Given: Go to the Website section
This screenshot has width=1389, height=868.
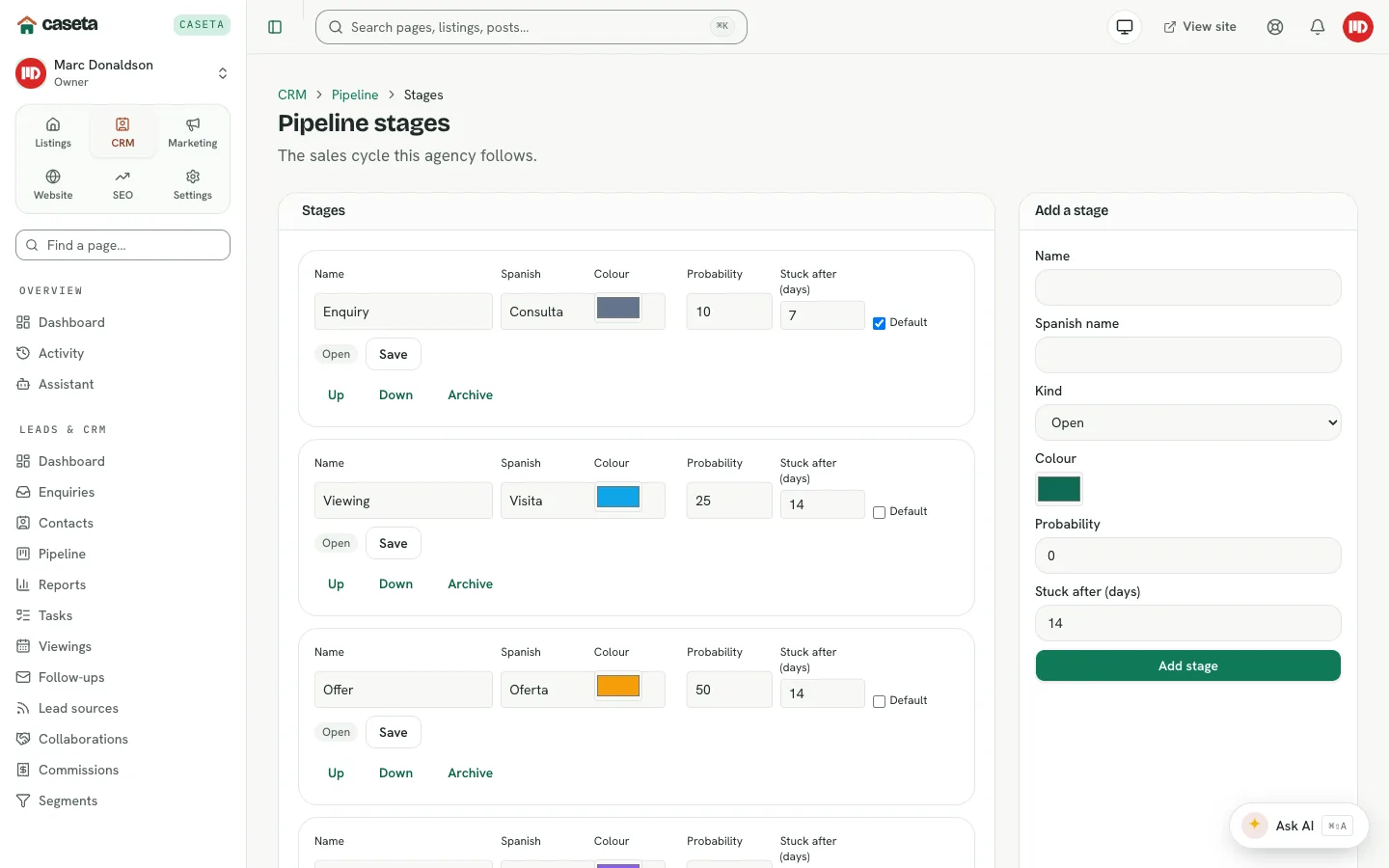Looking at the screenshot, I should (x=53, y=185).
